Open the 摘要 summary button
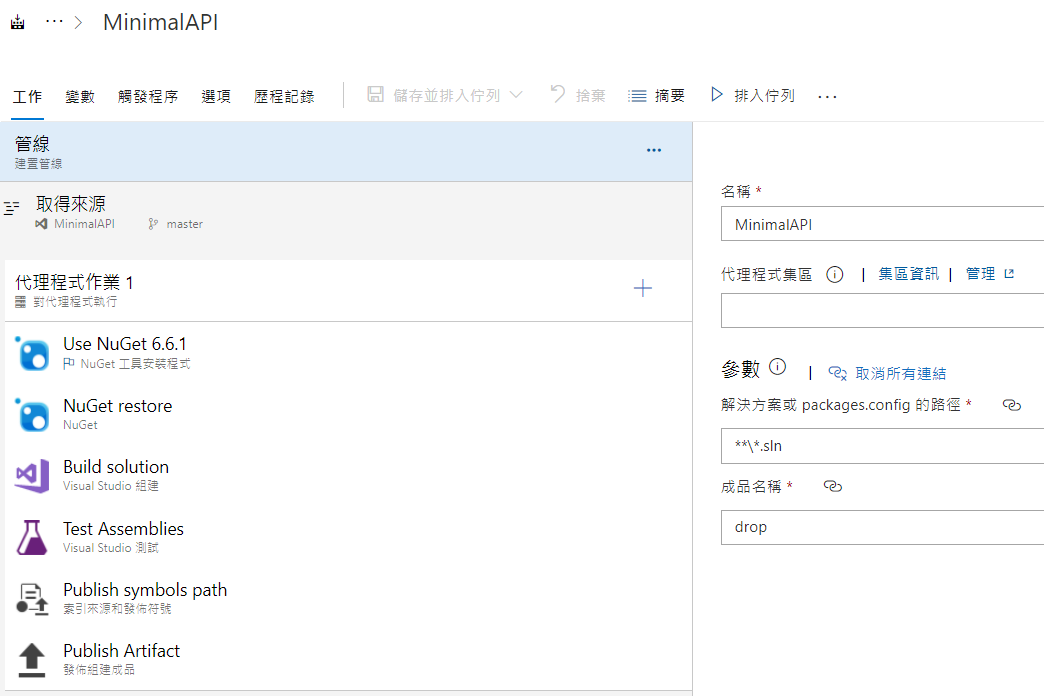Screen dimensions: 1044x696 click(657, 96)
